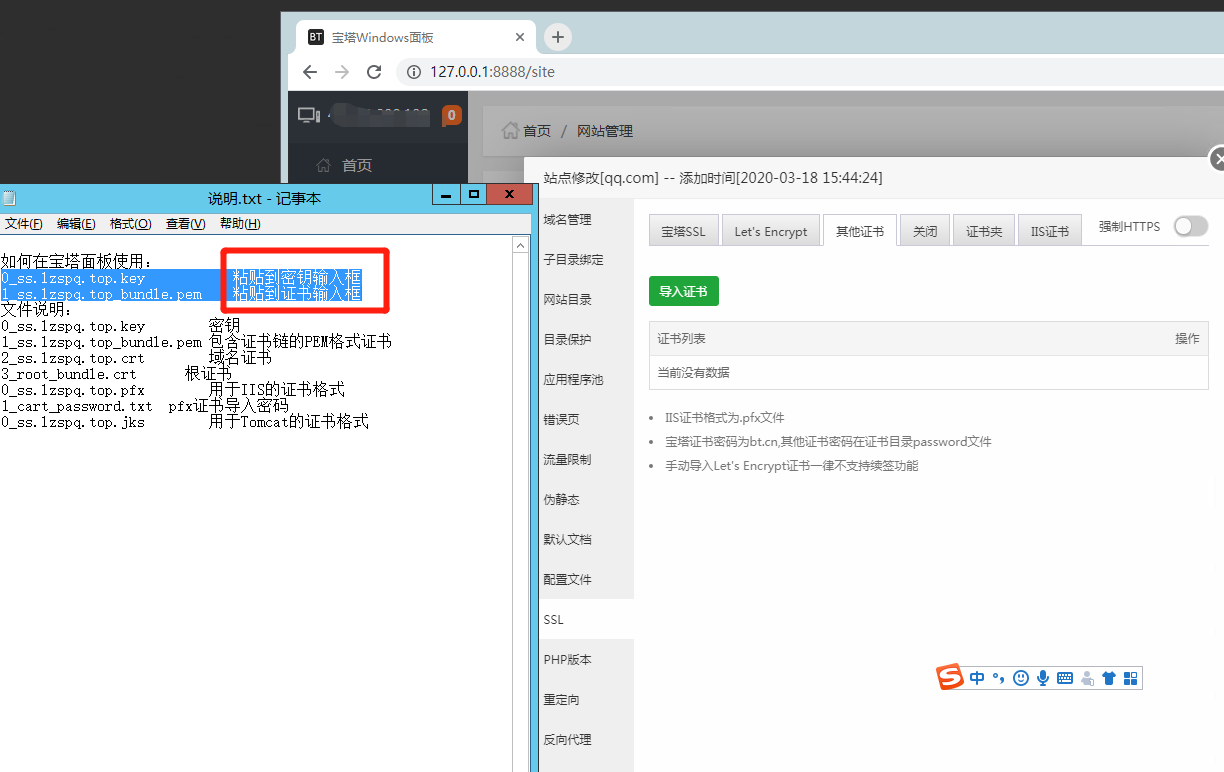This screenshot has height=772, width=1224.
Task: Toggle the 强制HTTPS switch
Action: pos(1191,227)
